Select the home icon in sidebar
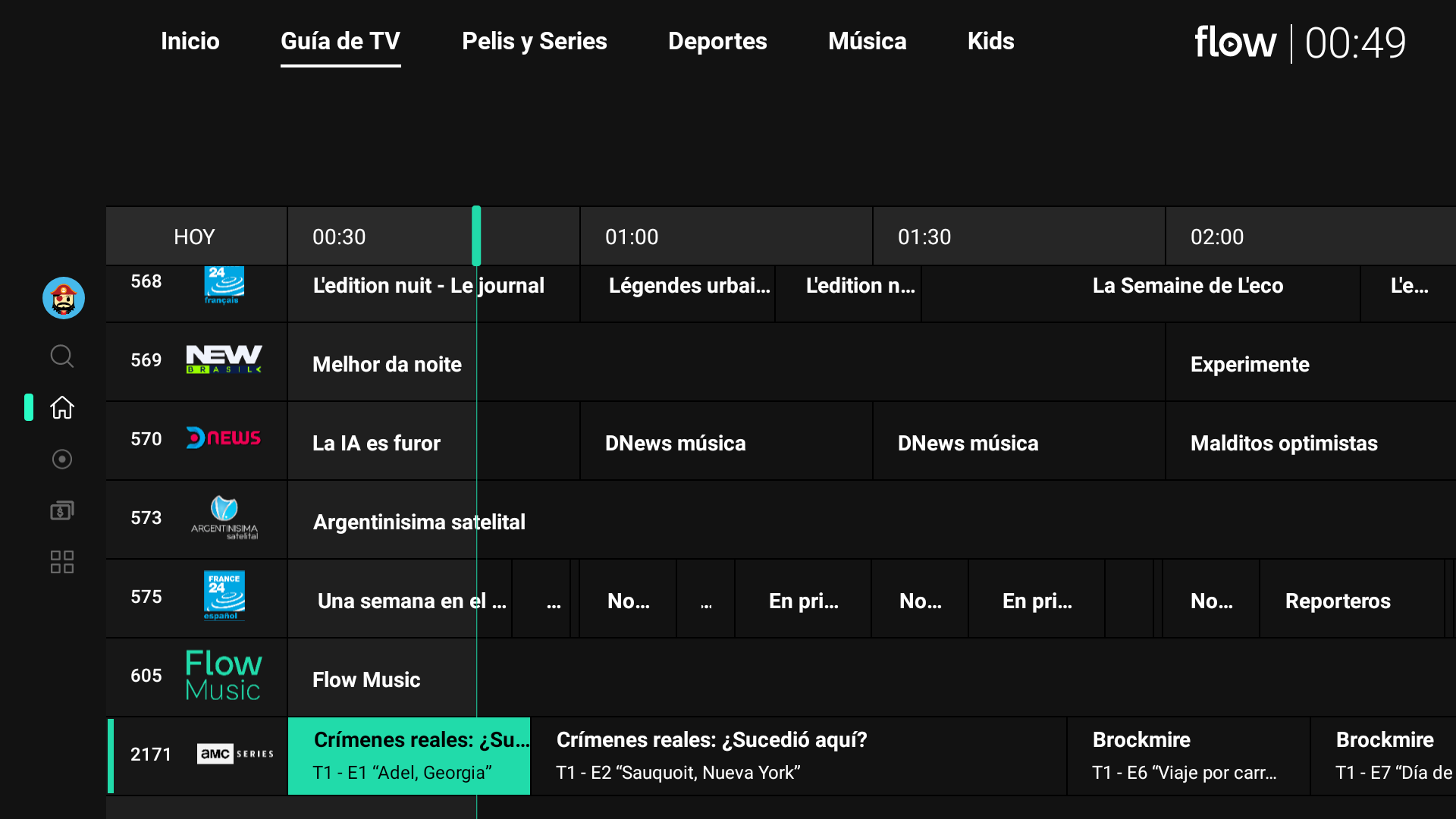 [x=62, y=407]
